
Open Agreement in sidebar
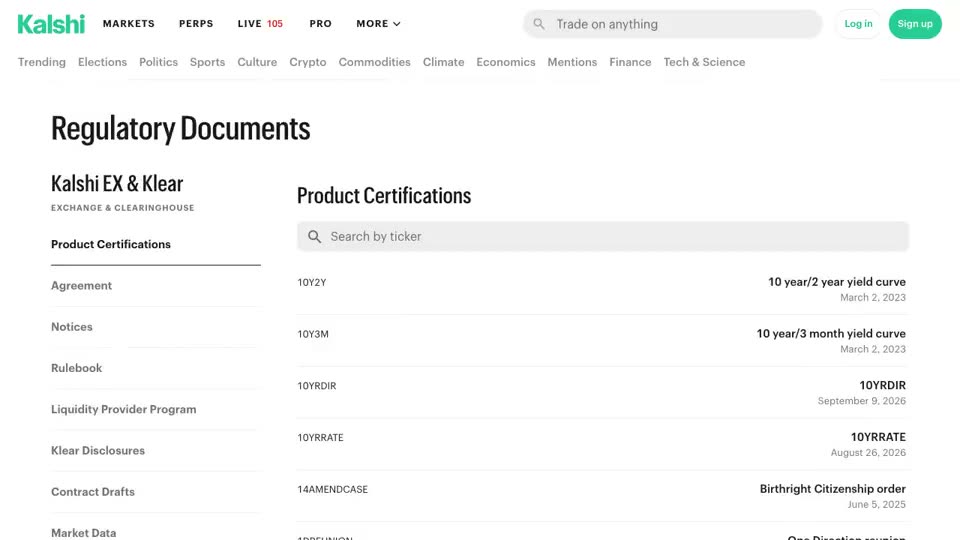[x=81, y=285]
